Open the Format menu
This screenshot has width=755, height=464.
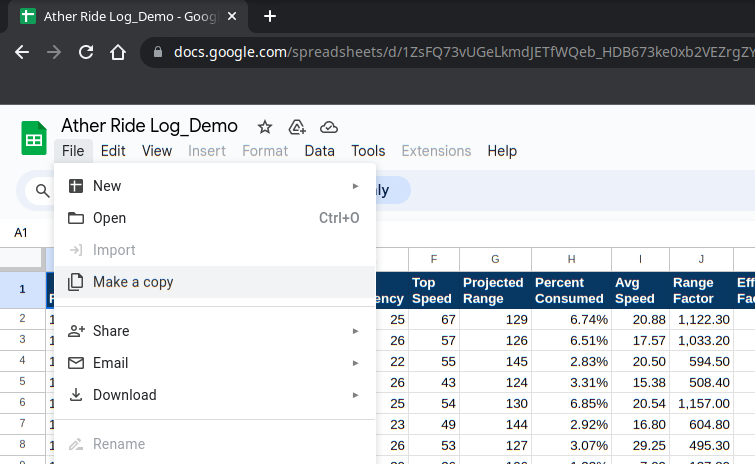click(265, 151)
